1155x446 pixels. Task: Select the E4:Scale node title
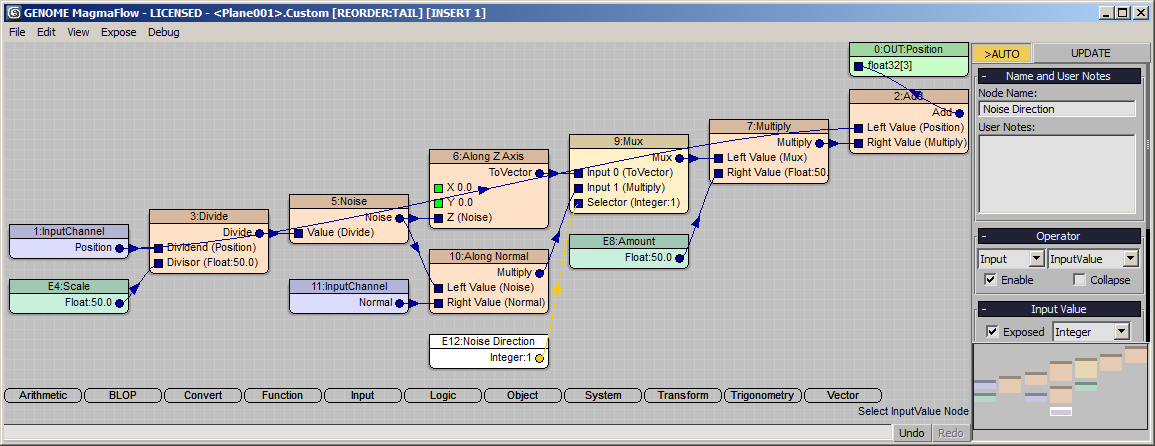[x=69, y=286]
